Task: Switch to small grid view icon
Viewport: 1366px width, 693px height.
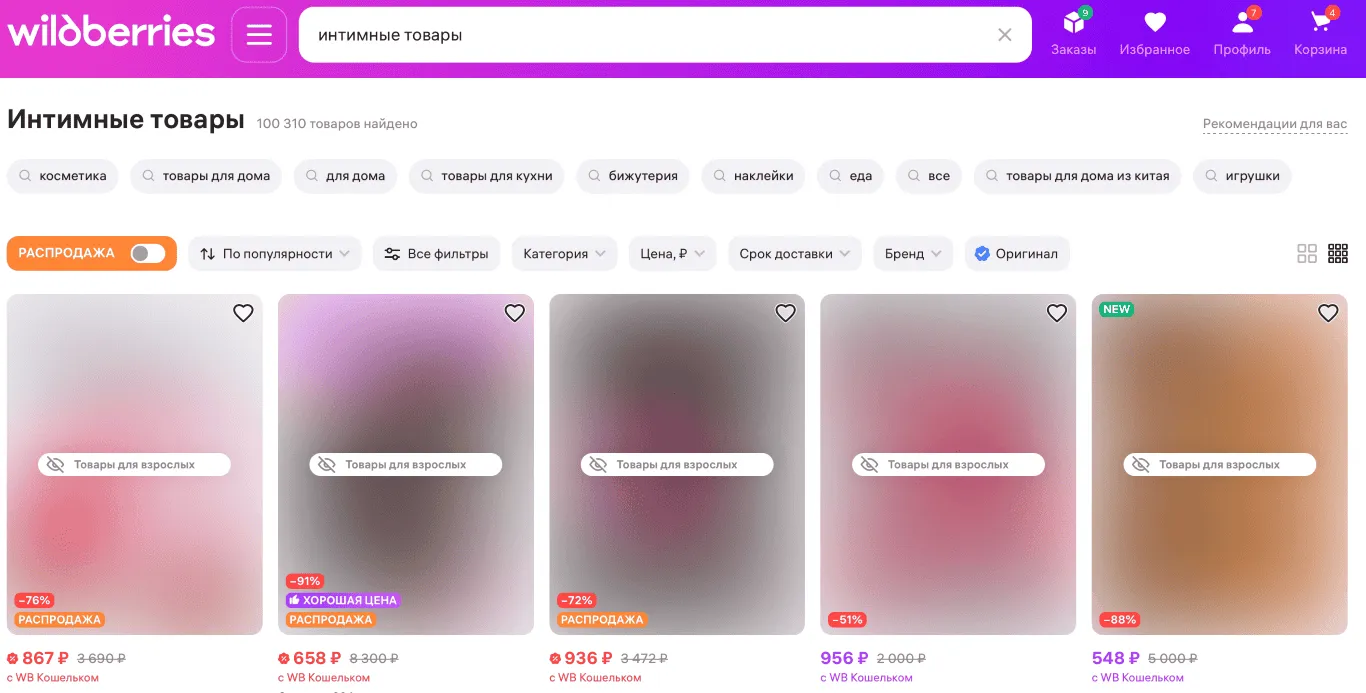Action: click(x=1338, y=254)
